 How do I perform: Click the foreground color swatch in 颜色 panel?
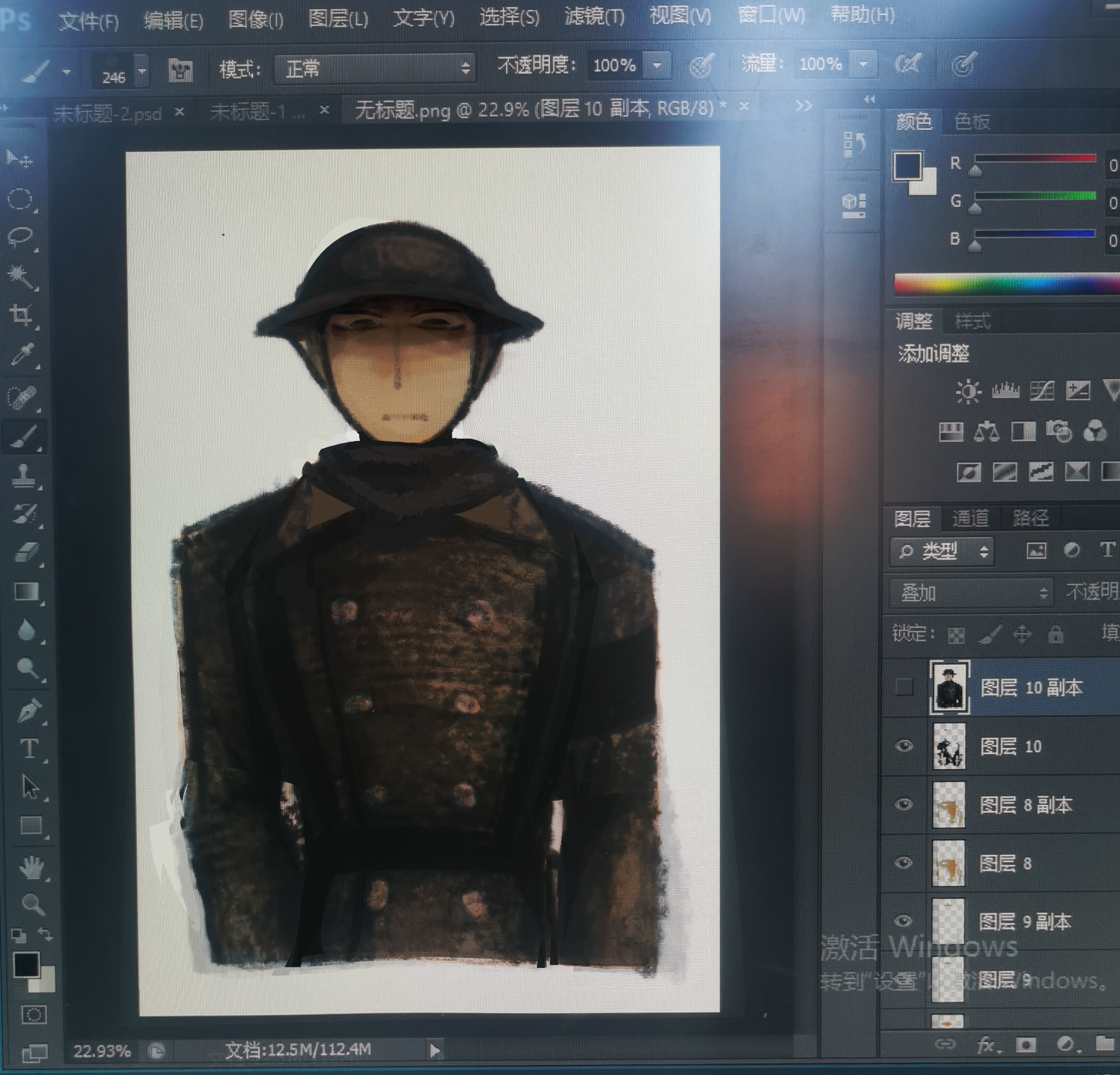(x=908, y=165)
